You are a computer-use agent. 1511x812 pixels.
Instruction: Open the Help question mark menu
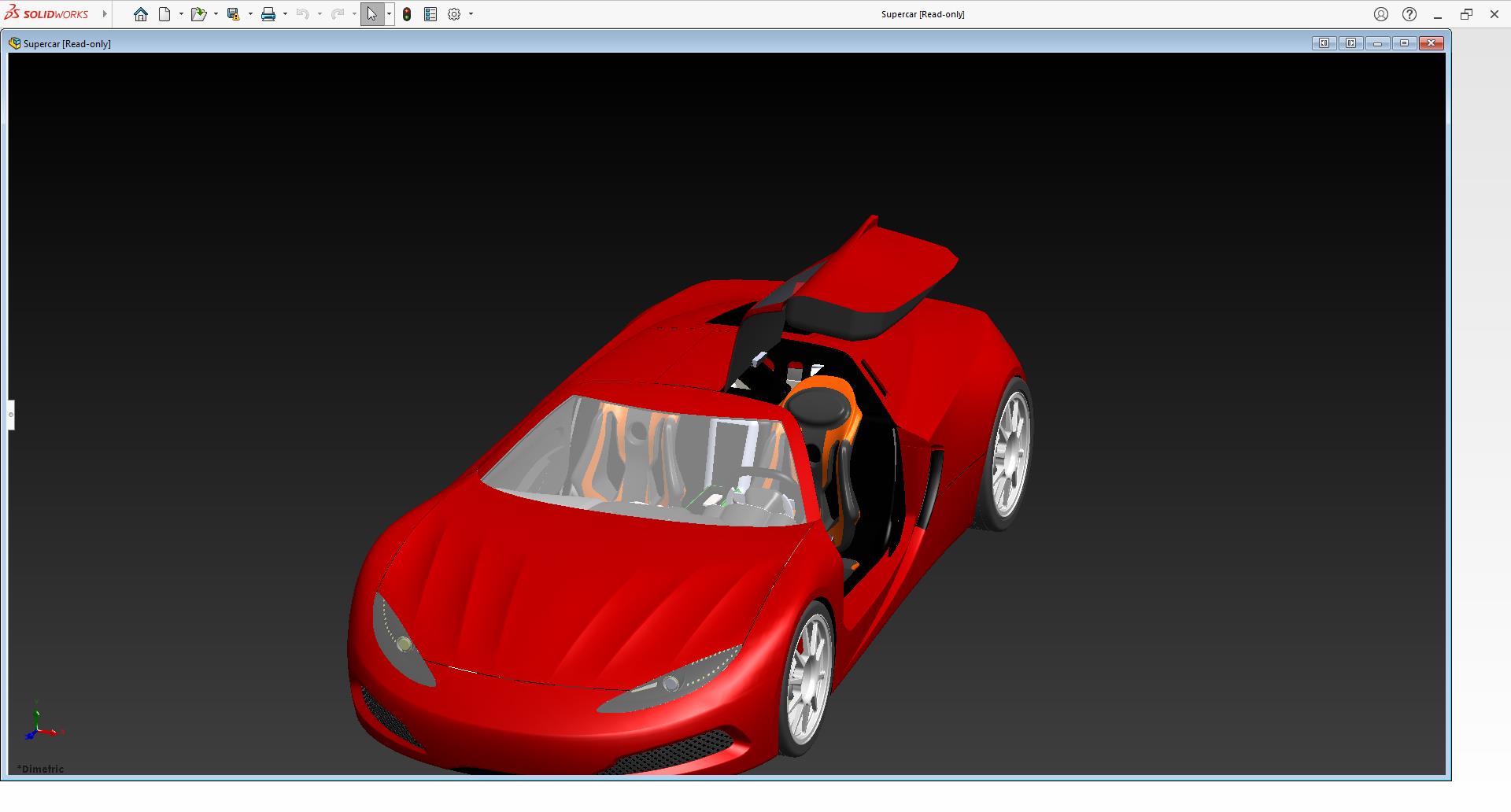pyautogui.click(x=1409, y=14)
